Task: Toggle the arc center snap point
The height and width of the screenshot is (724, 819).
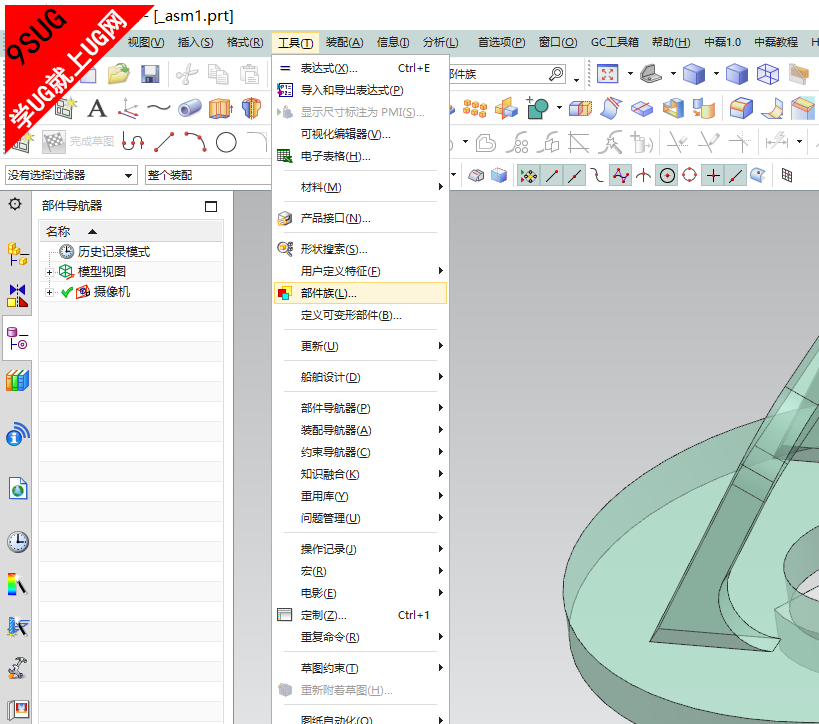Action: (x=667, y=176)
